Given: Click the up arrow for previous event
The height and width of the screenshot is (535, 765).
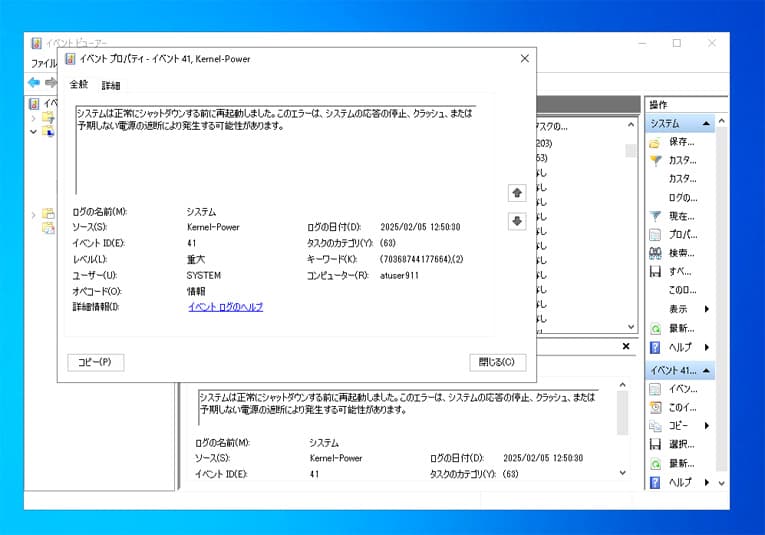Looking at the screenshot, I should [x=517, y=192].
